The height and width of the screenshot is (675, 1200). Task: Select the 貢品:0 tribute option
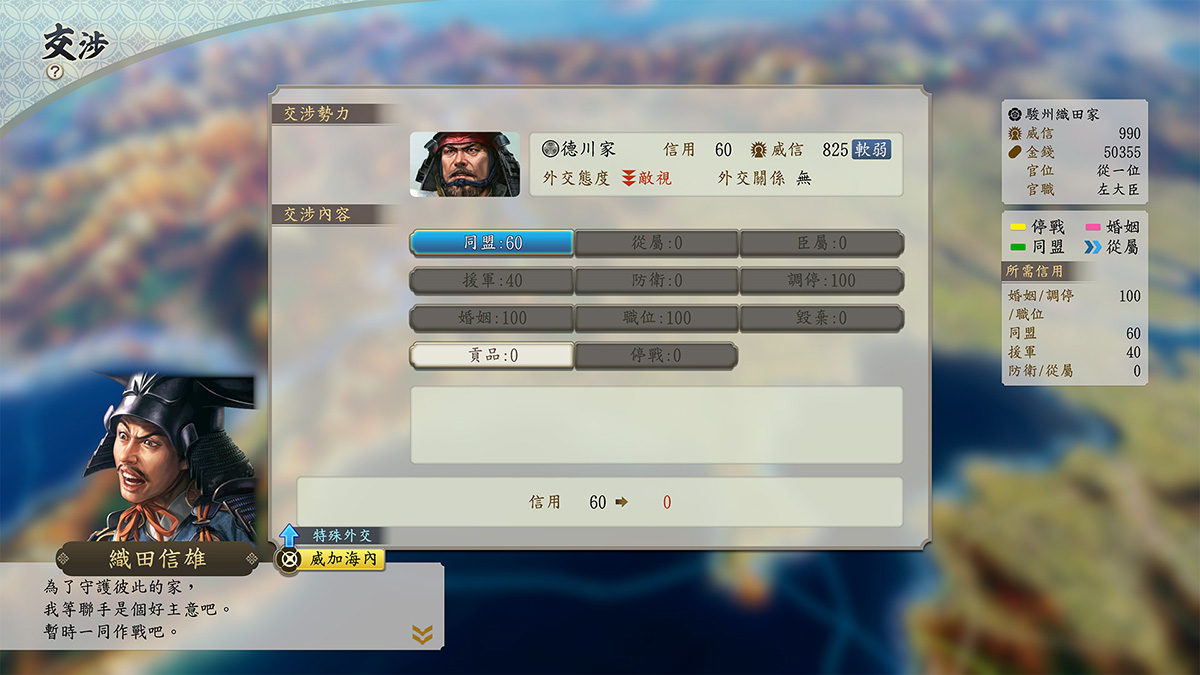492,355
